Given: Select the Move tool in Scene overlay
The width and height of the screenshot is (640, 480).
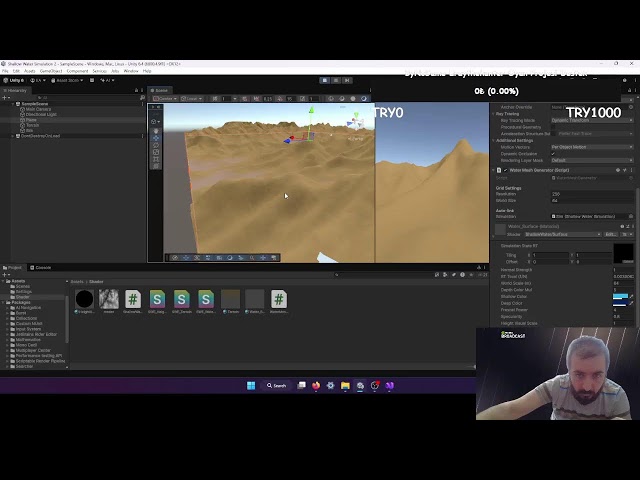Looking at the screenshot, I should 156,138.
